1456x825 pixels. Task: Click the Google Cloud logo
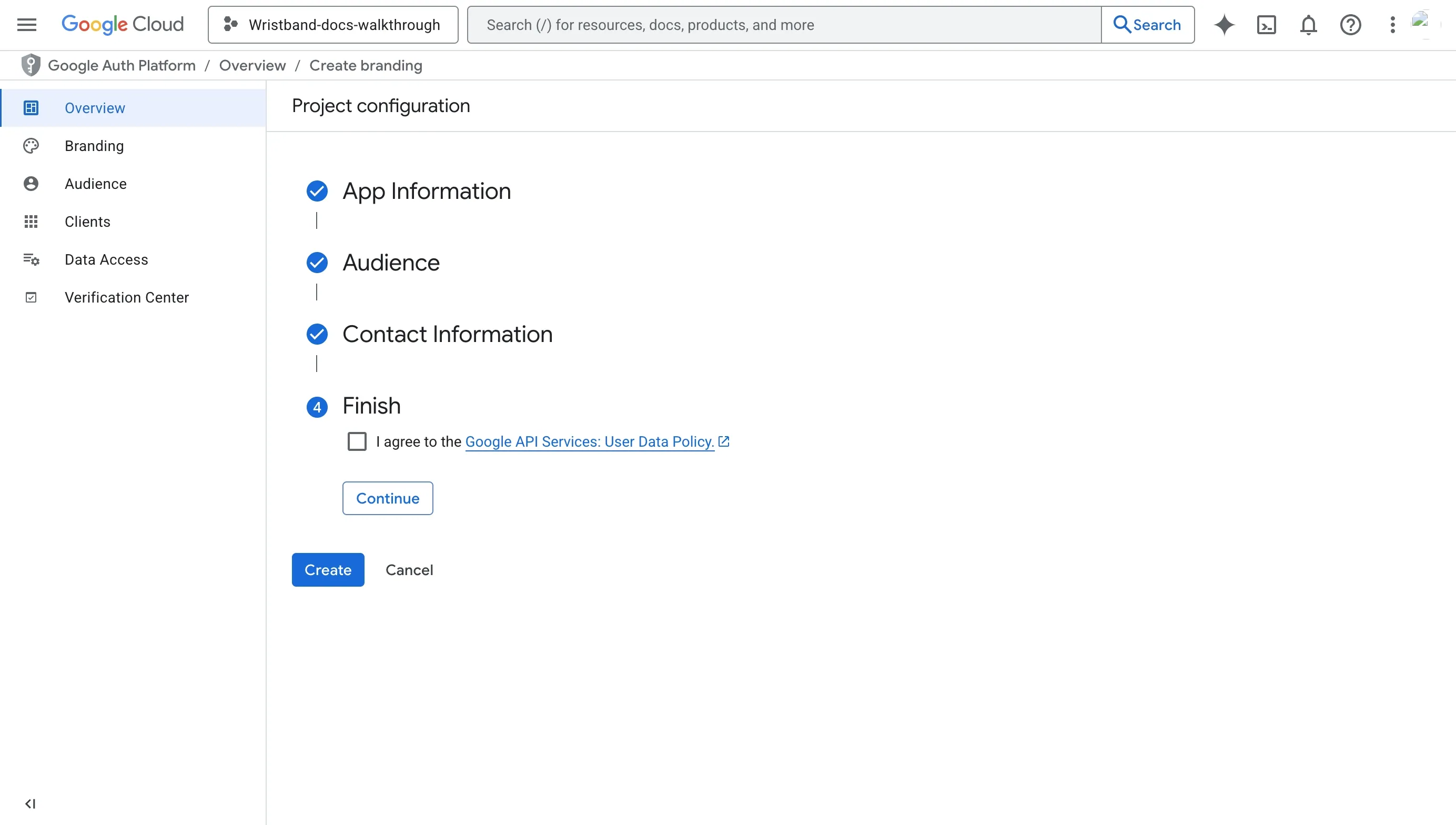point(123,24)
